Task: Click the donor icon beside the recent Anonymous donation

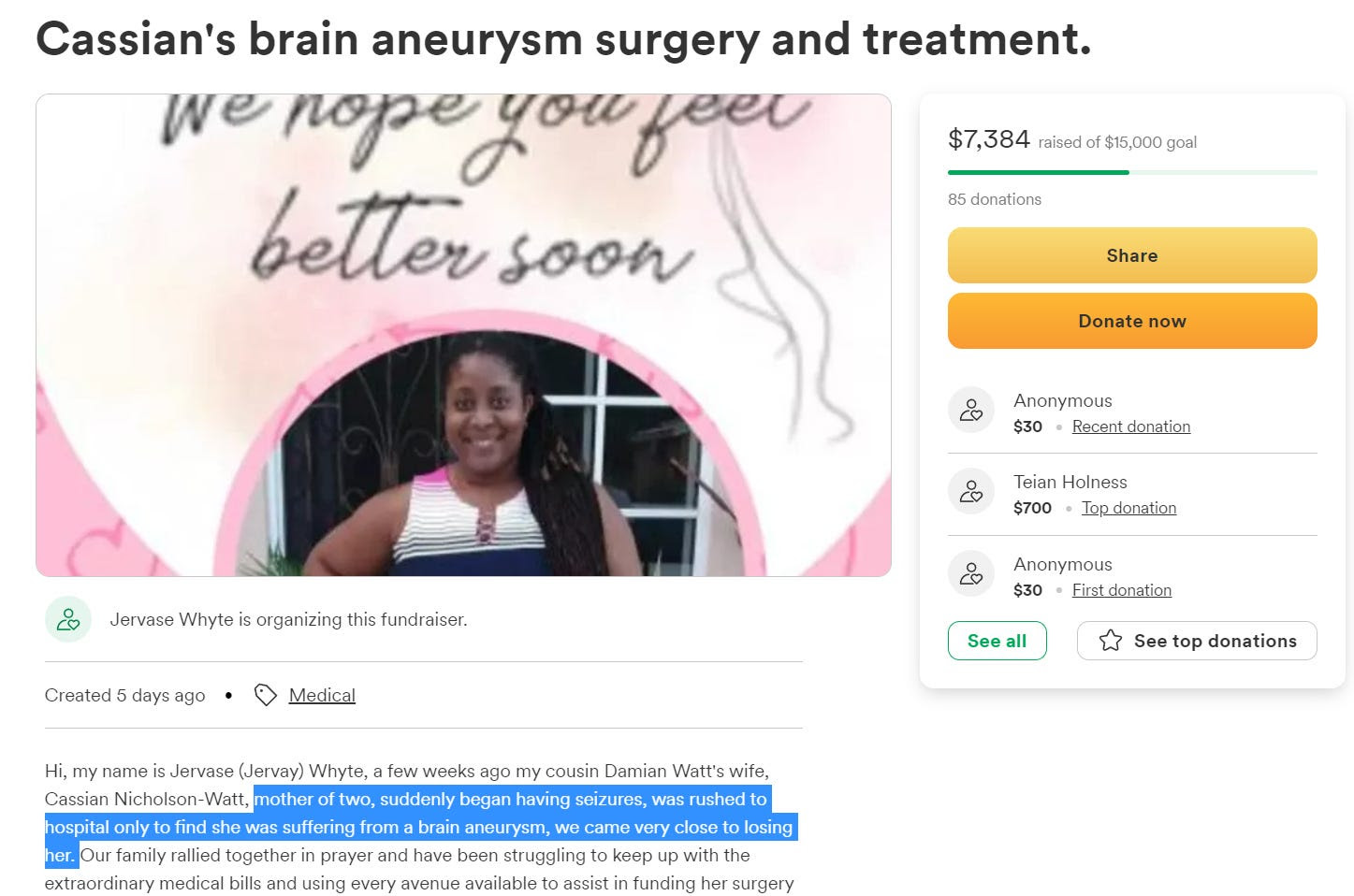Action: point(971,411)
